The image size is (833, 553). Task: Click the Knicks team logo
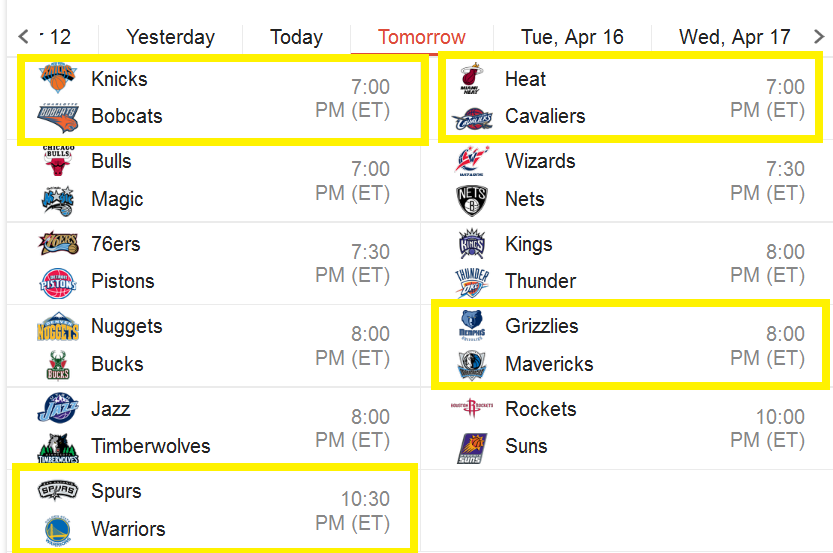pos(58,78)
